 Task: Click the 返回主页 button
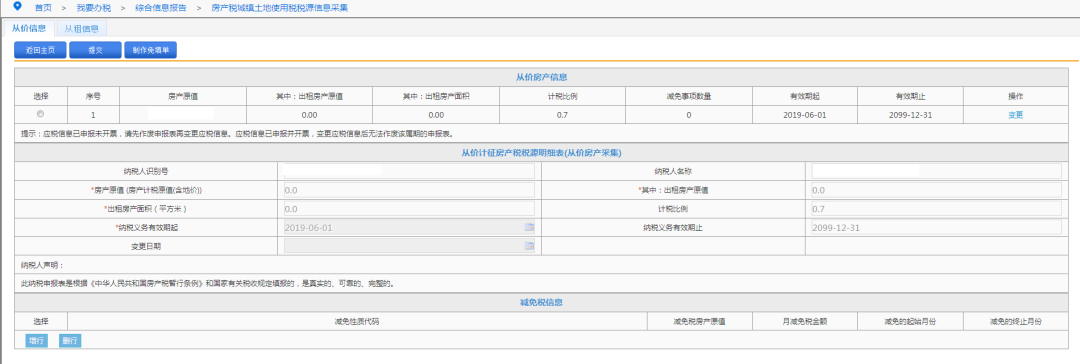[x=40, y=50]
